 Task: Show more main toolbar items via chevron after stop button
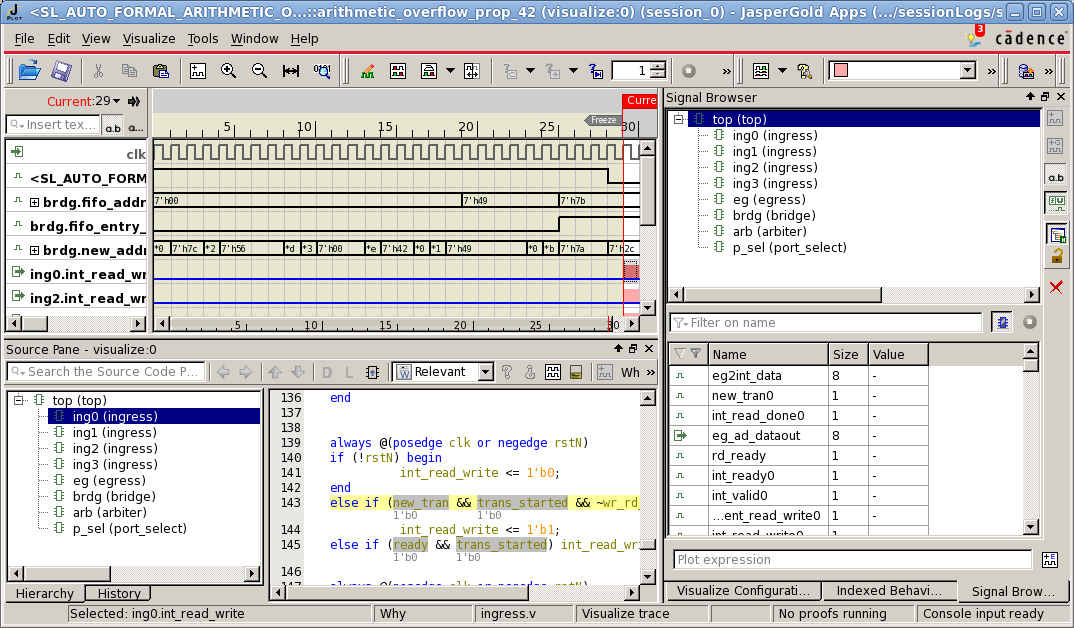tap(726, 71)
